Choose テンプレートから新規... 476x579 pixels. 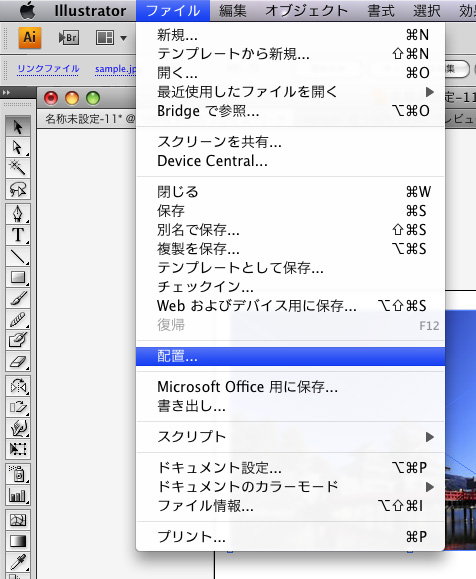(x=290, y=54)
